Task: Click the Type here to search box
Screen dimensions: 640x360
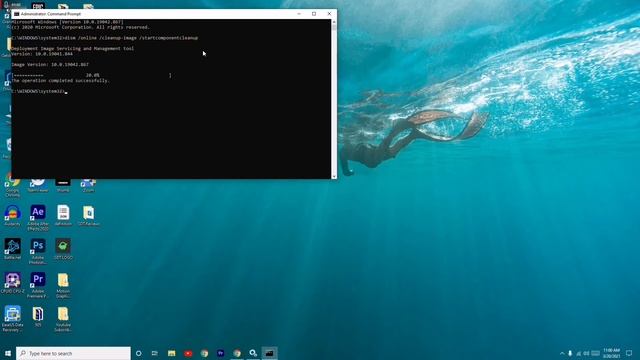Action: click(73, 353)
